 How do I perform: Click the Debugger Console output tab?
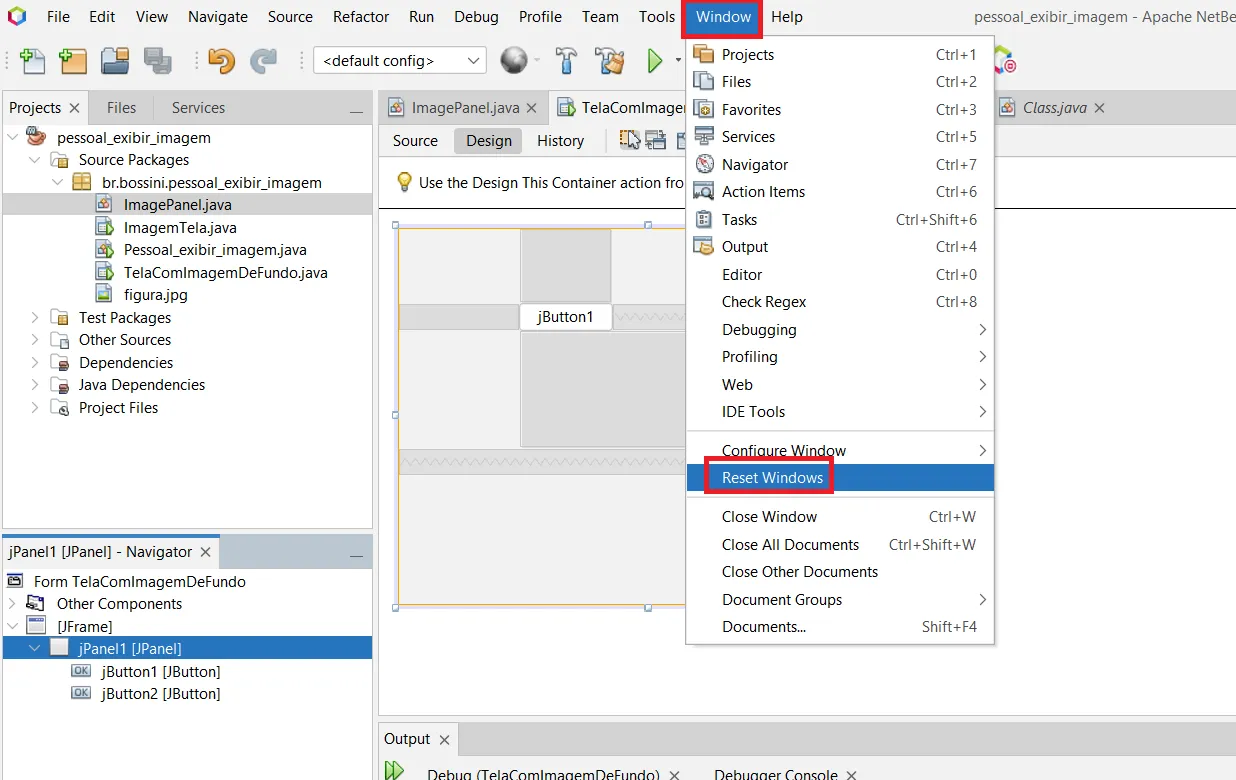pyautogui.click(x=775, y=774)
